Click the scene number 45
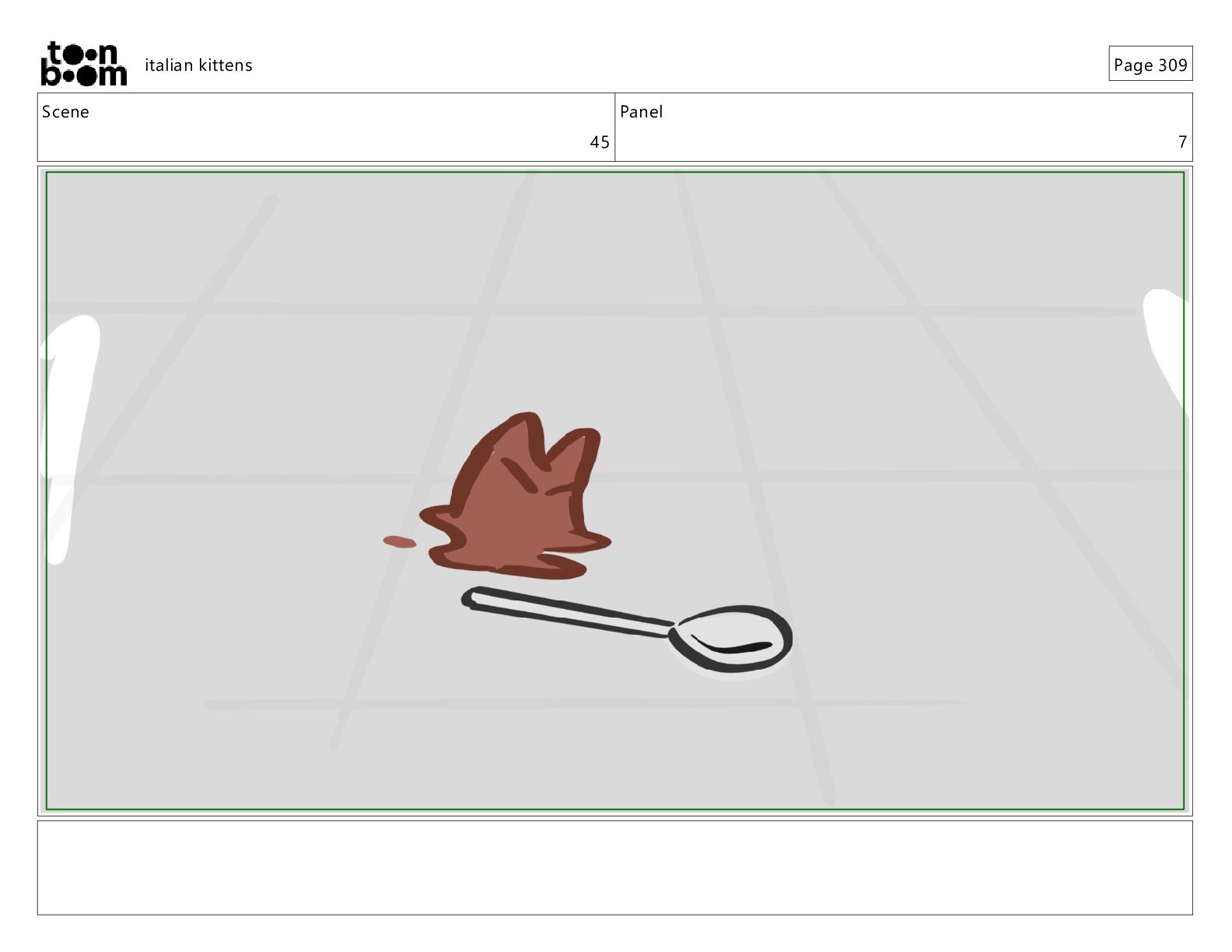The height and width of the screenshot is (952, 1232). point(600,142)
